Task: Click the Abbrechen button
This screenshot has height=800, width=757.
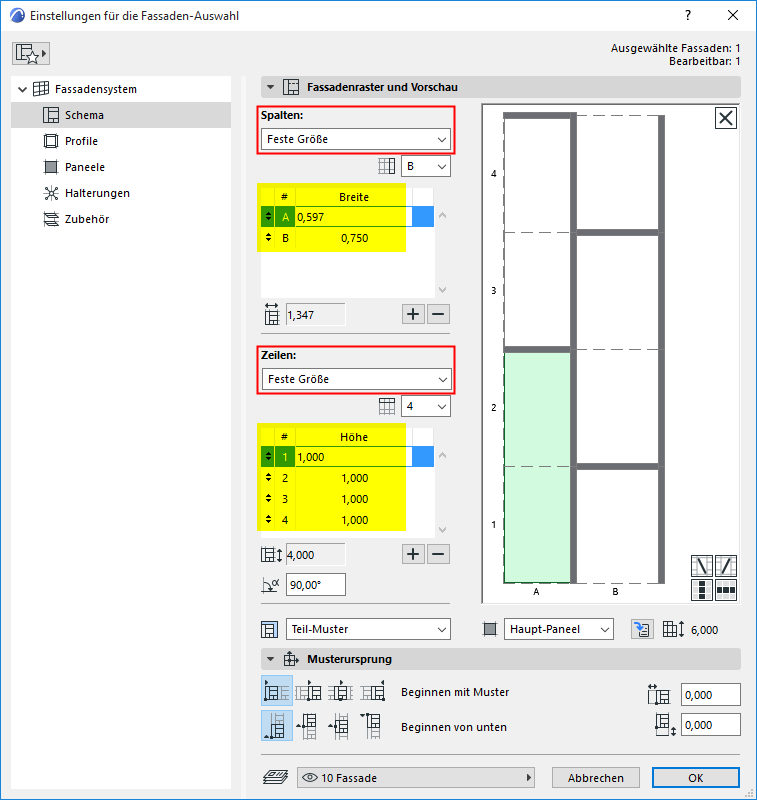Action: click(x=595, y=778)
